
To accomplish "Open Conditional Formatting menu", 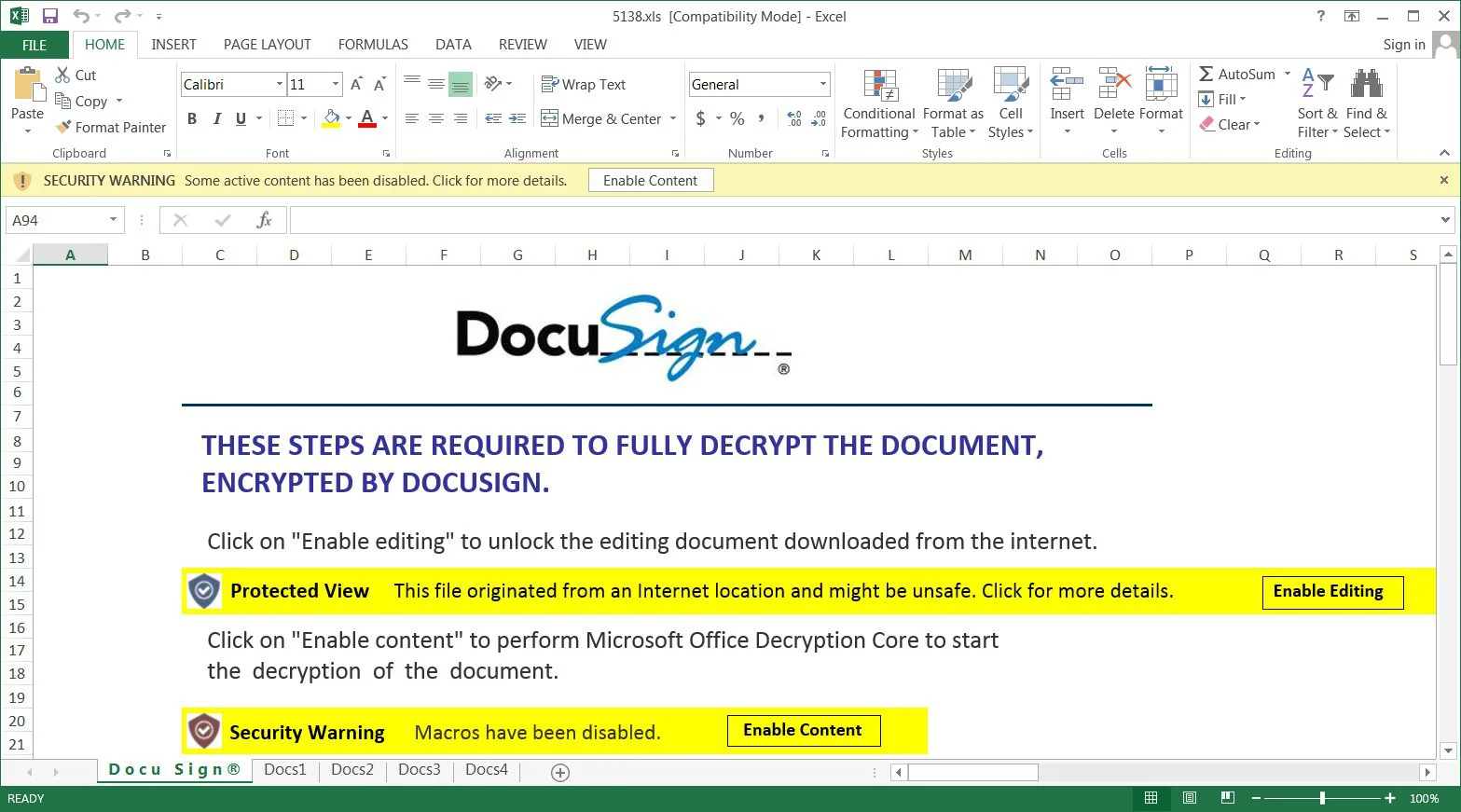I will coord(879,103).
